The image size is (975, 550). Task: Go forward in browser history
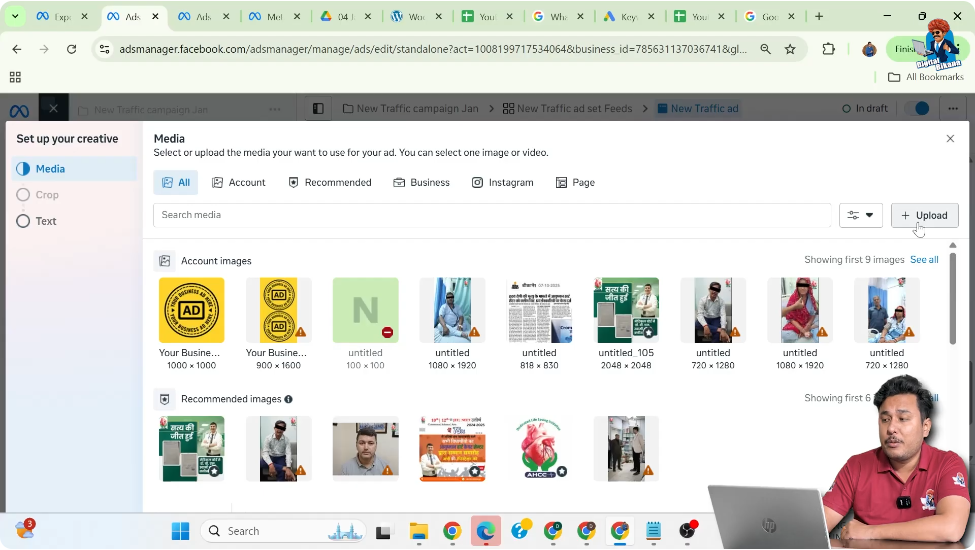click(44, 49)
